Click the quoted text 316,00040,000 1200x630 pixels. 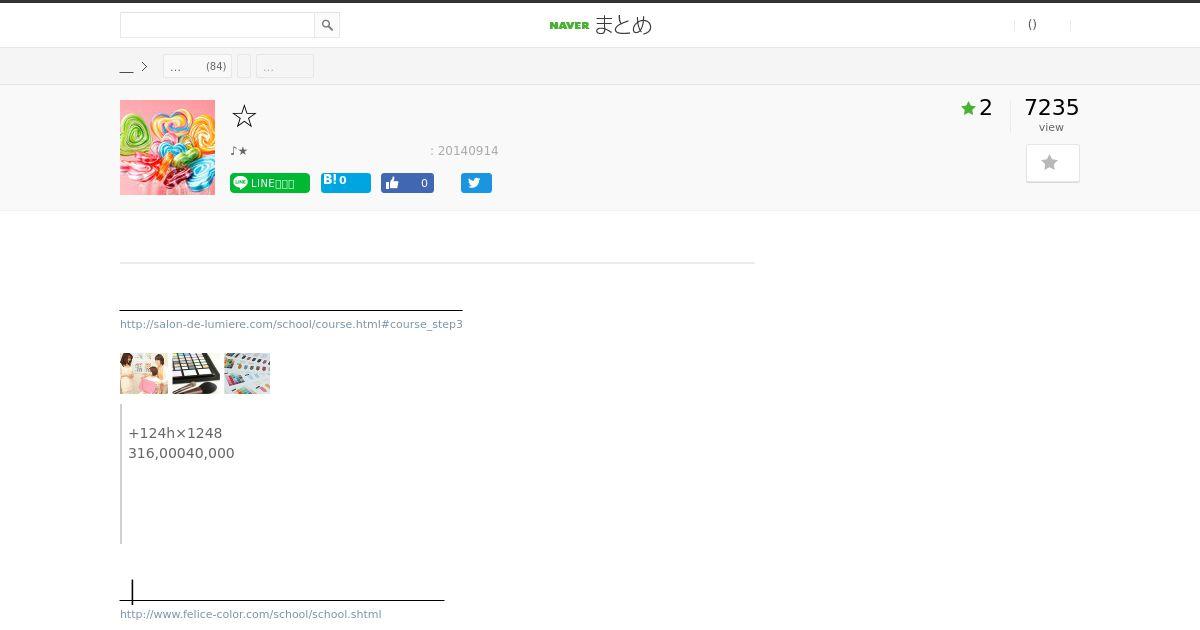(x=181, y=453)
